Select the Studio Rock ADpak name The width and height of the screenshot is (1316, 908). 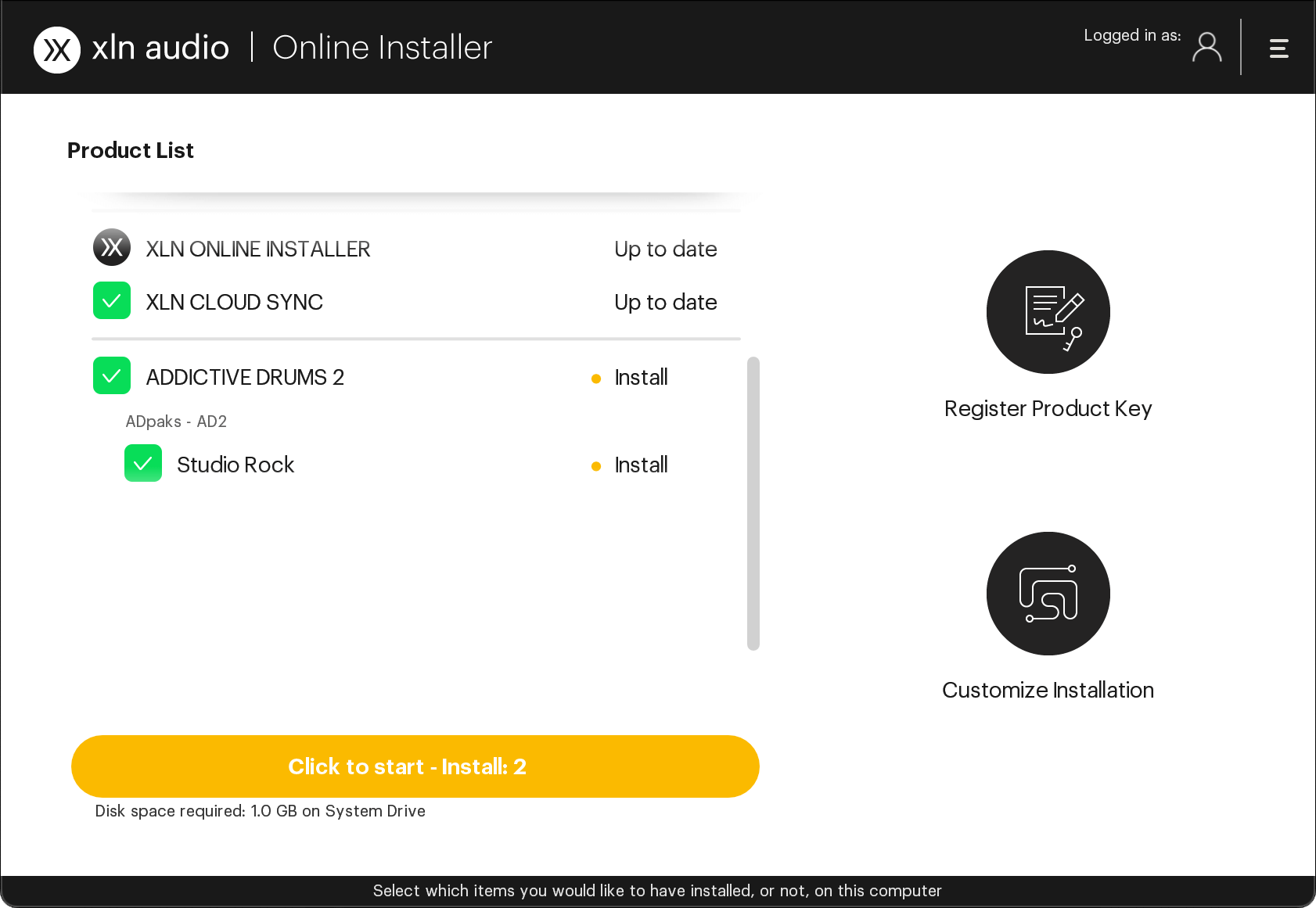point(236,465)
